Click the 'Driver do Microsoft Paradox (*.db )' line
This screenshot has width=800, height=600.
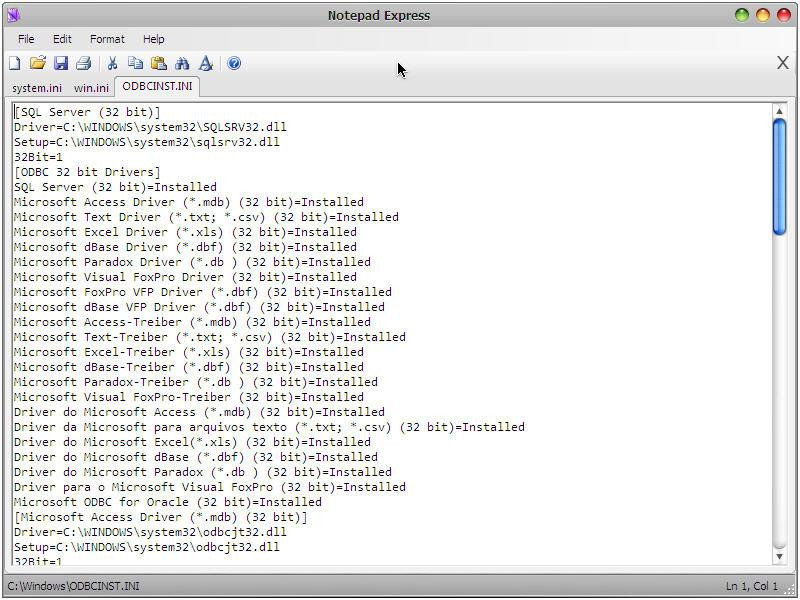click(x=203, y=472)
